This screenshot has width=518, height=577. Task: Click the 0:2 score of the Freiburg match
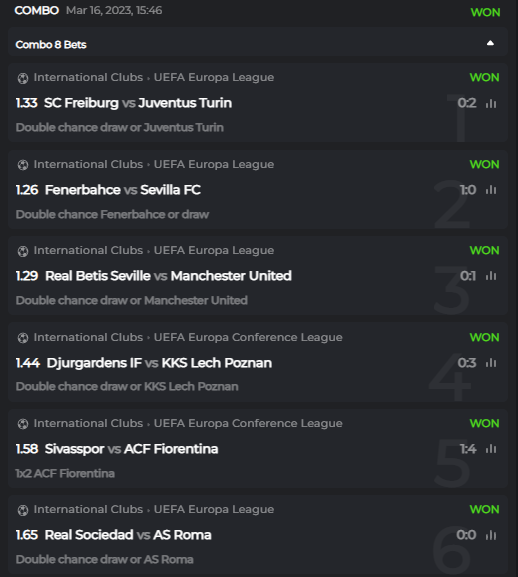[x=467, y=103]
